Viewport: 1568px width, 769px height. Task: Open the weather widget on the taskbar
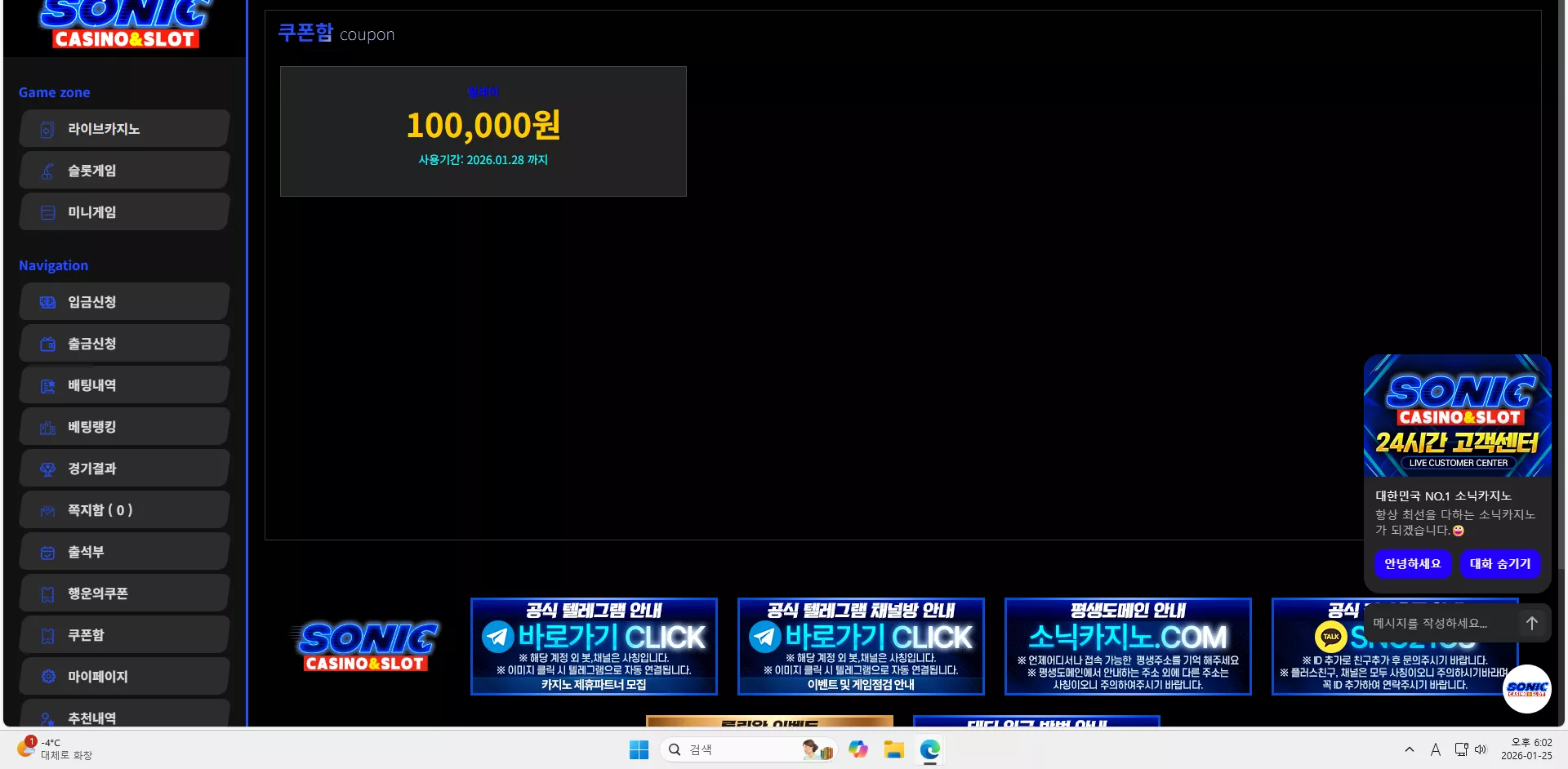tap(54, 749)
